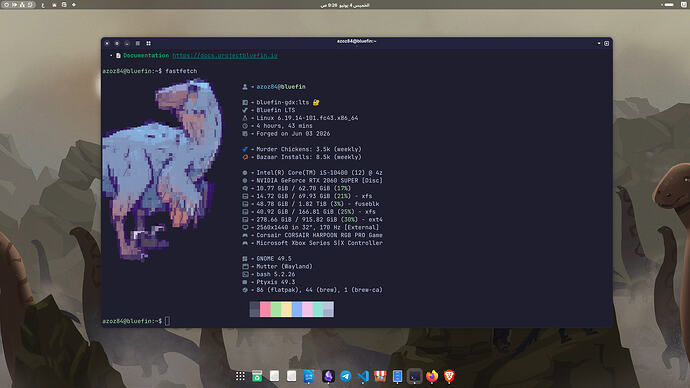The height and width of the screenshot is (388, 690).
Task: Click the Documentation label in terminal
Action: 146,55
